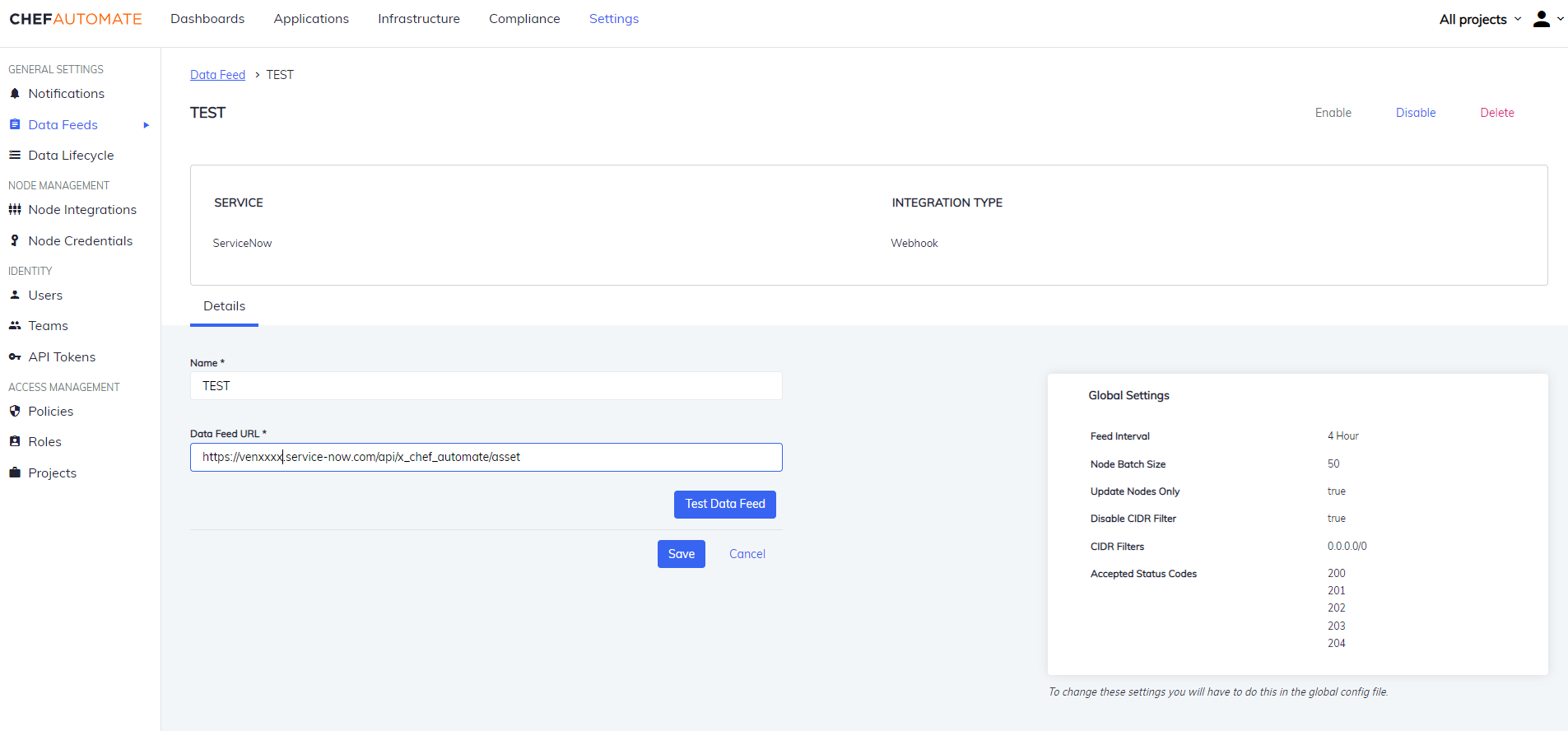This screenshot has width=1568, height=731.
Task: Click the Projects briefcase icon
Action: tap(15, 473)
